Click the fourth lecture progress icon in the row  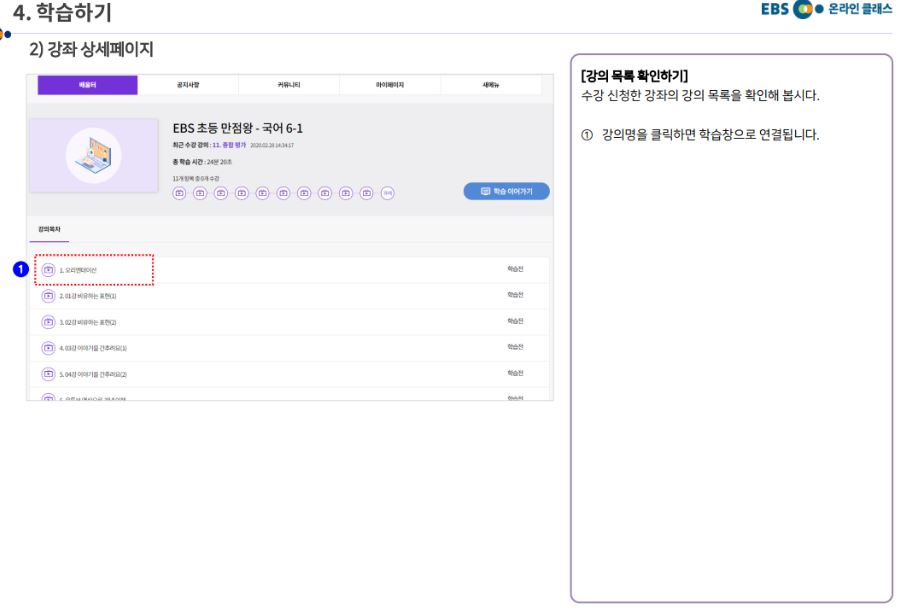[x=242, y=193]
